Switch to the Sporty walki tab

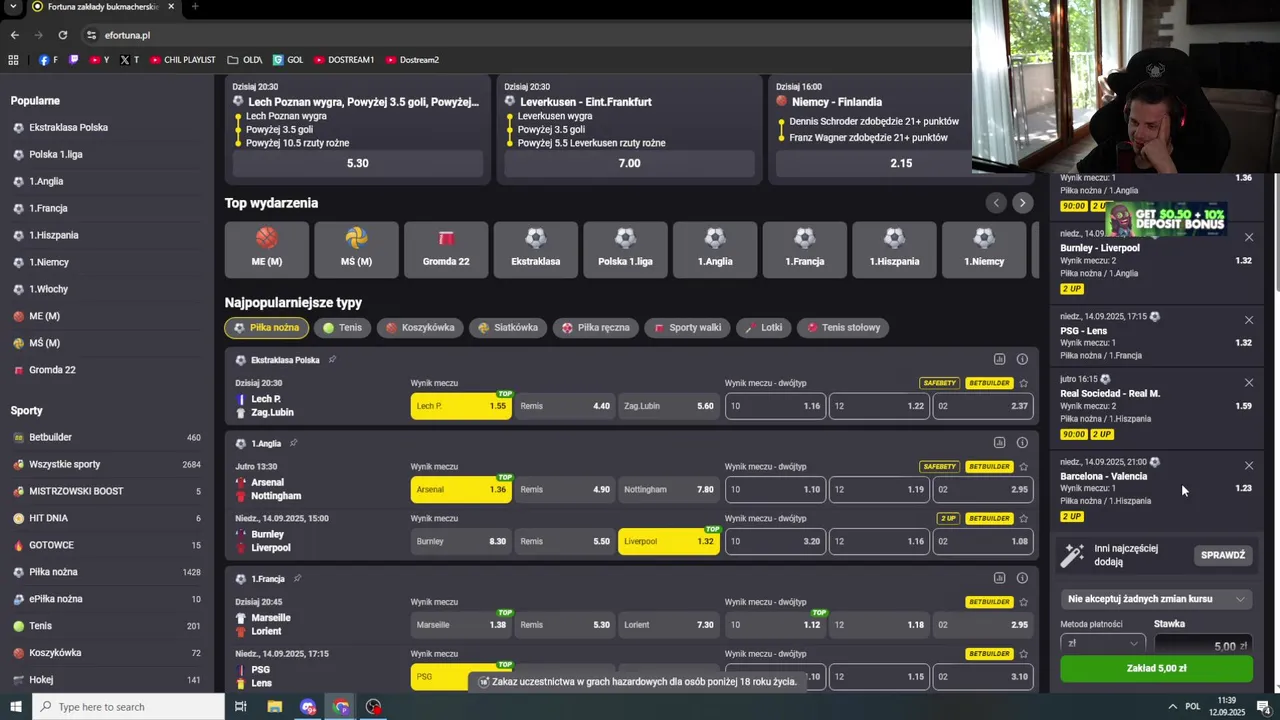point(688,328)
